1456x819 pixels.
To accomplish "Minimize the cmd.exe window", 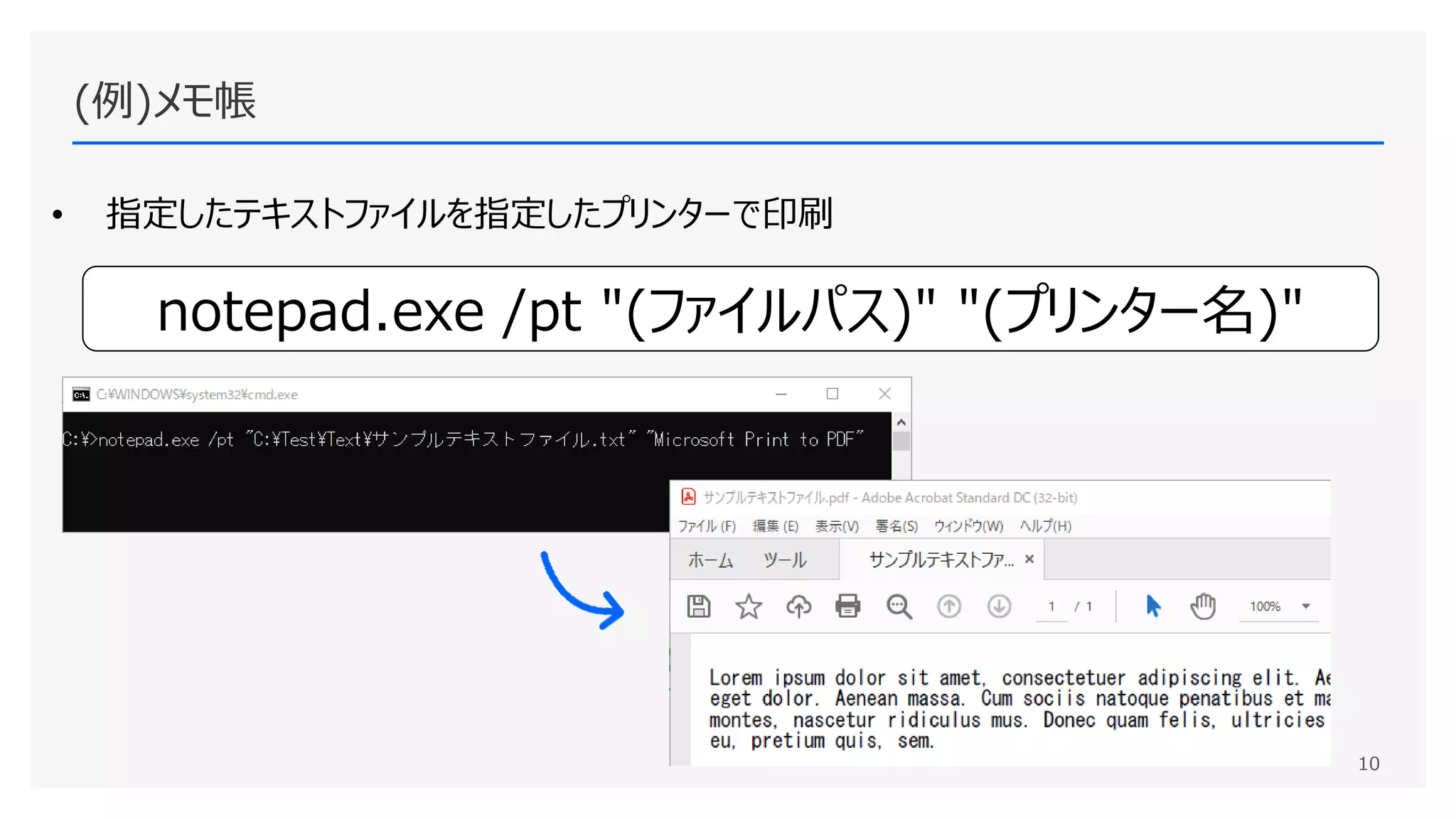I will tap(781, 394).
